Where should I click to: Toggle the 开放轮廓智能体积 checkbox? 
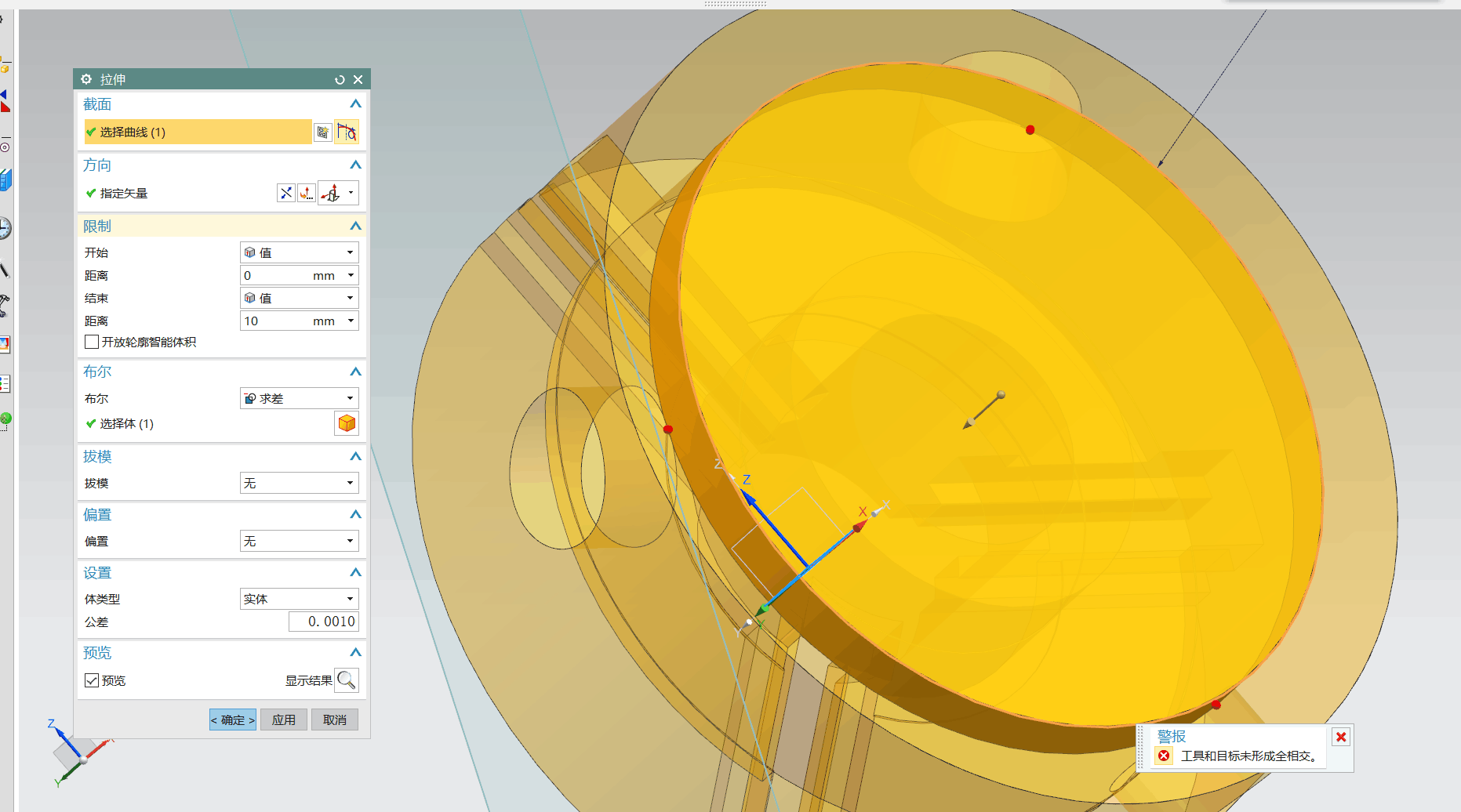(92, 342)
